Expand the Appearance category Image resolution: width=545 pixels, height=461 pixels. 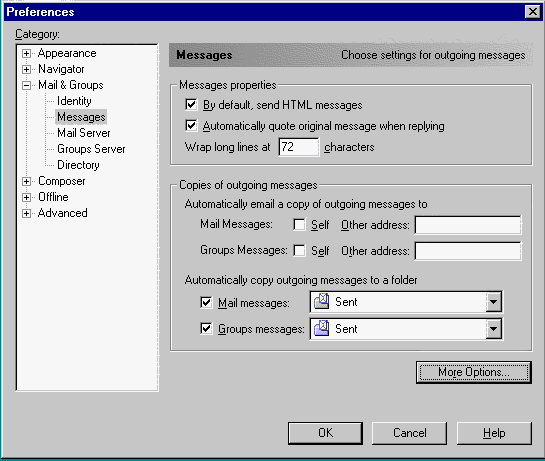[x=26, y=53]
